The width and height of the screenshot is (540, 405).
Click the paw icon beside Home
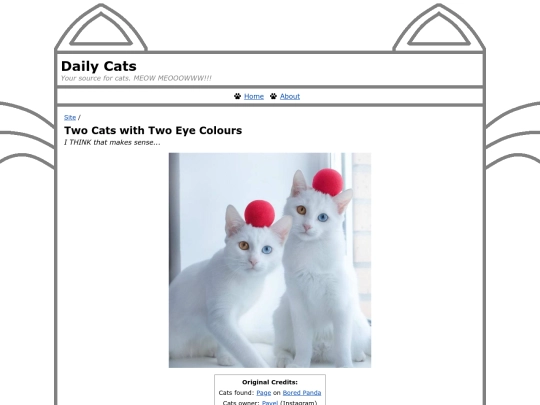pos(238,96)
